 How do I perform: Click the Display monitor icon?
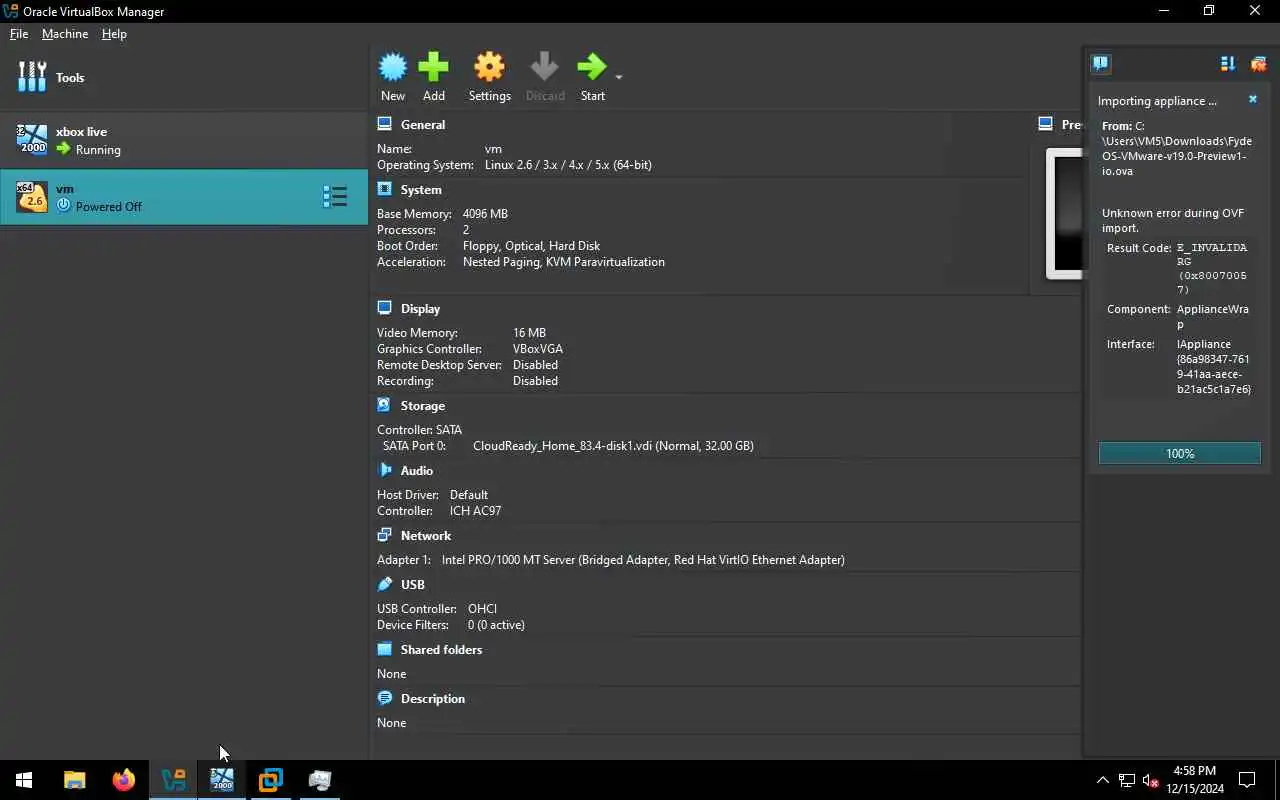(x=385, y=308)
